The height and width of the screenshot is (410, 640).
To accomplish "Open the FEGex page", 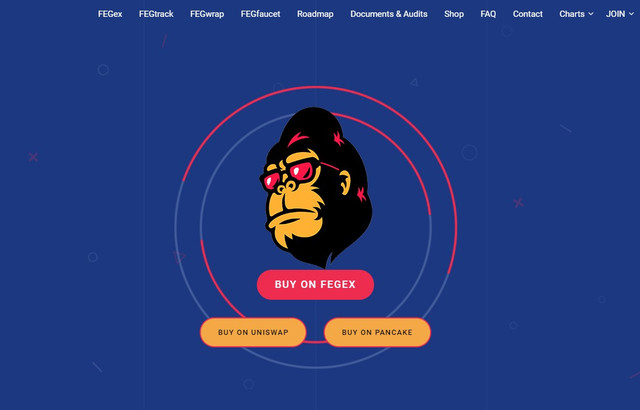I will [110, 14].
